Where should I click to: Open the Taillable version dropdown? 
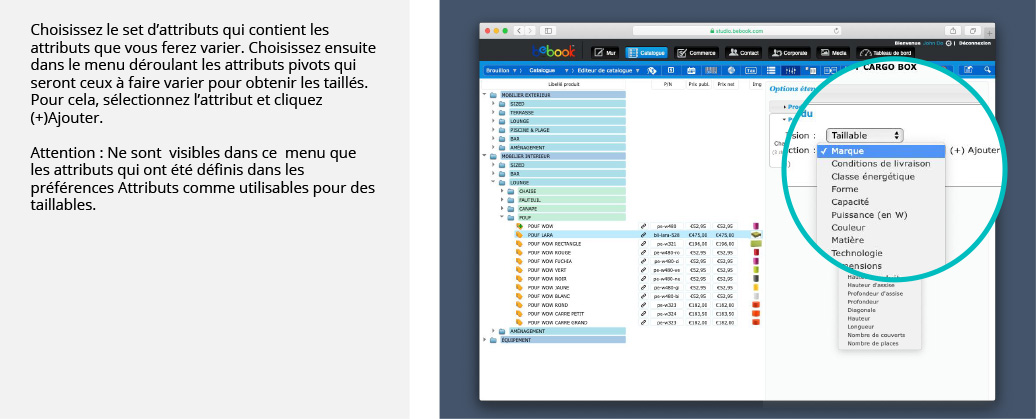point(864,135)
